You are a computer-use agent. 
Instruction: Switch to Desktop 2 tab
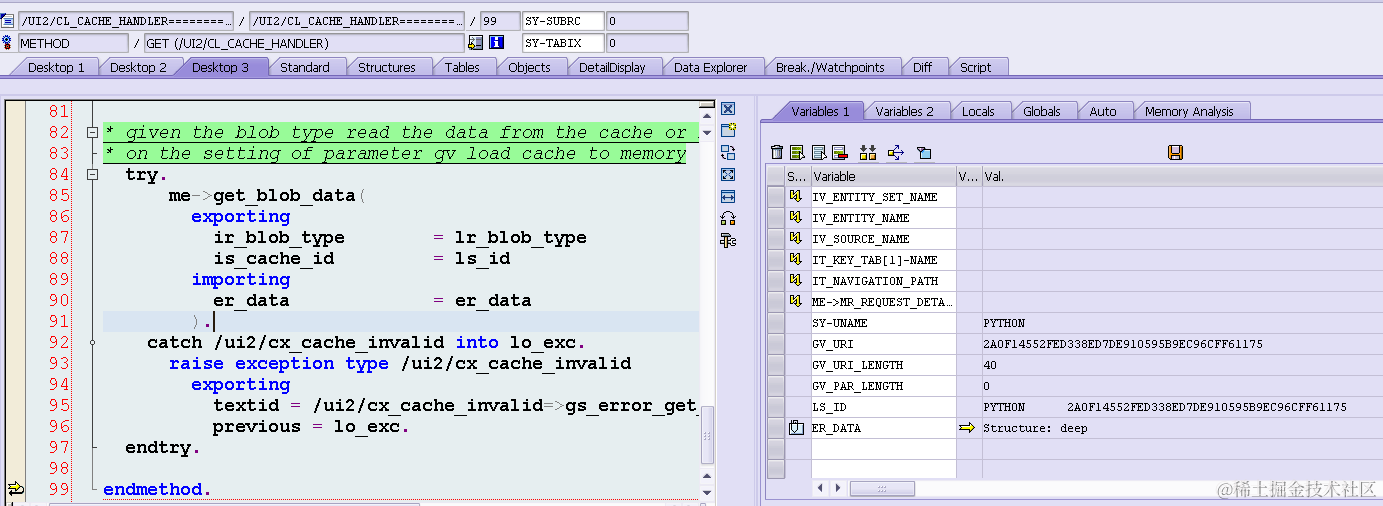pyautogui.click(x=138, y=67)
